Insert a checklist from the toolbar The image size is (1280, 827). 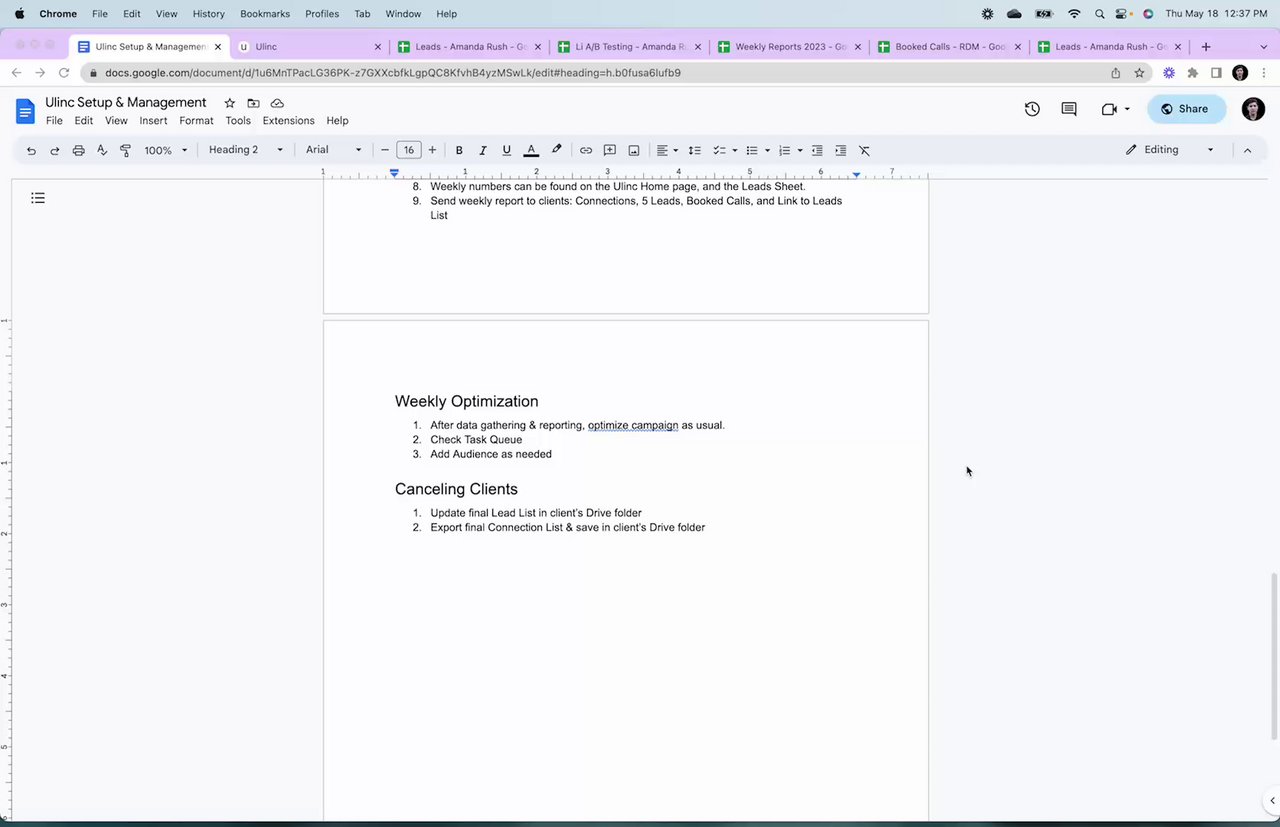coord(719,150)
